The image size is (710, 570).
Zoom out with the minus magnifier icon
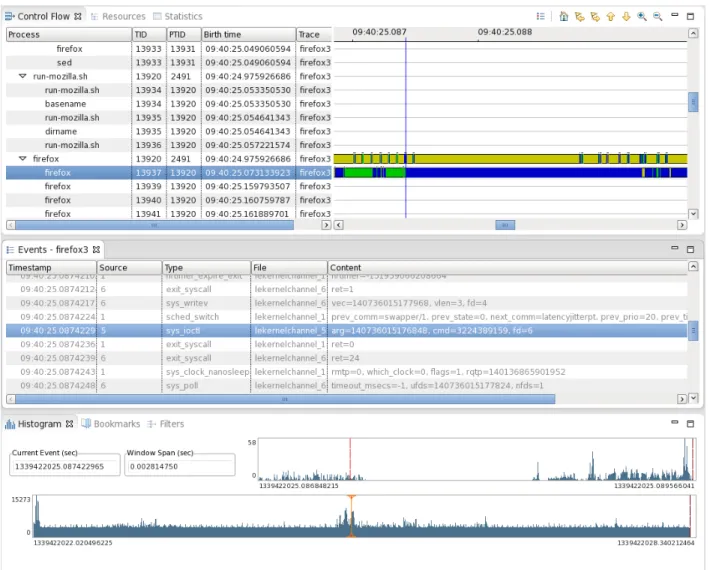coord(657,17)
